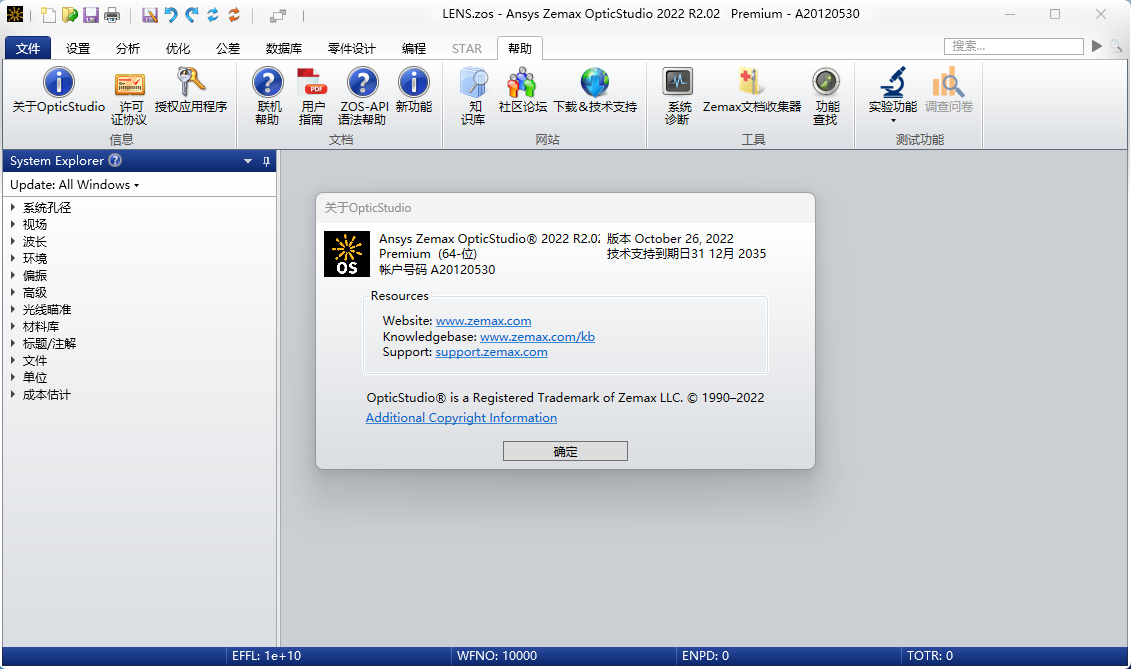
Task: Click the System Explorer help question mark
Action: click(115, 160)
